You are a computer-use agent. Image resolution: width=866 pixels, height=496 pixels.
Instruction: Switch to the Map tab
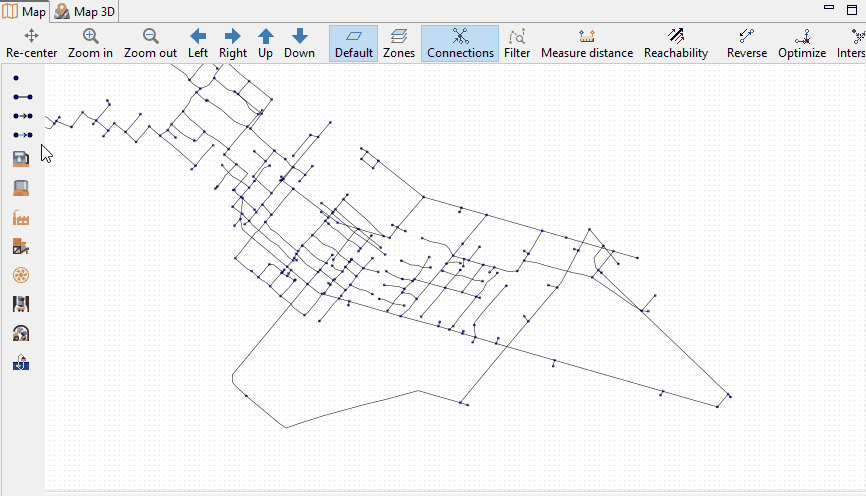(x=24, y=12)
